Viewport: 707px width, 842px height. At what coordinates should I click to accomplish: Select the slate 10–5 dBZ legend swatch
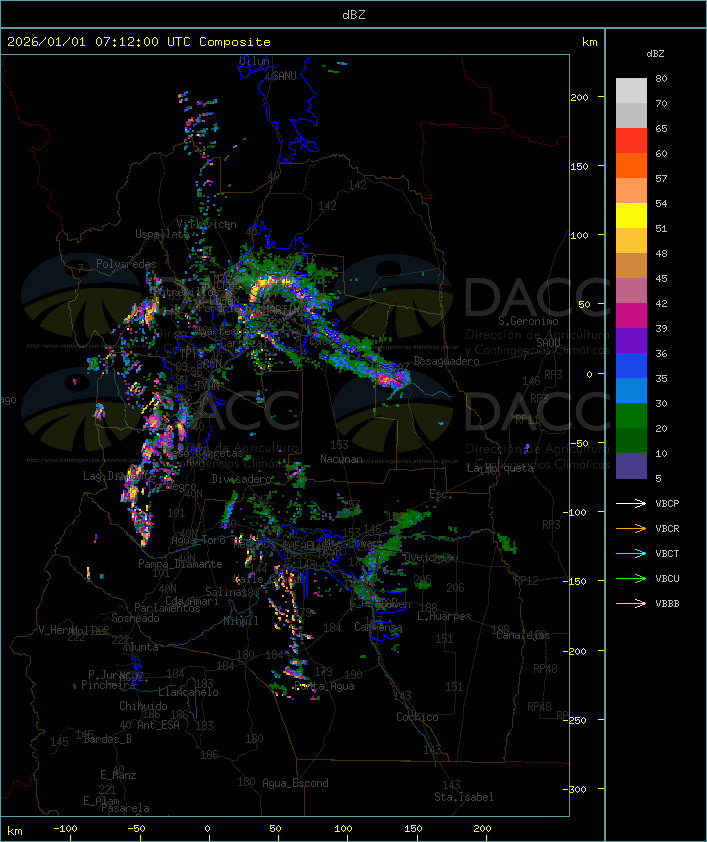click(x=631, y=465)
